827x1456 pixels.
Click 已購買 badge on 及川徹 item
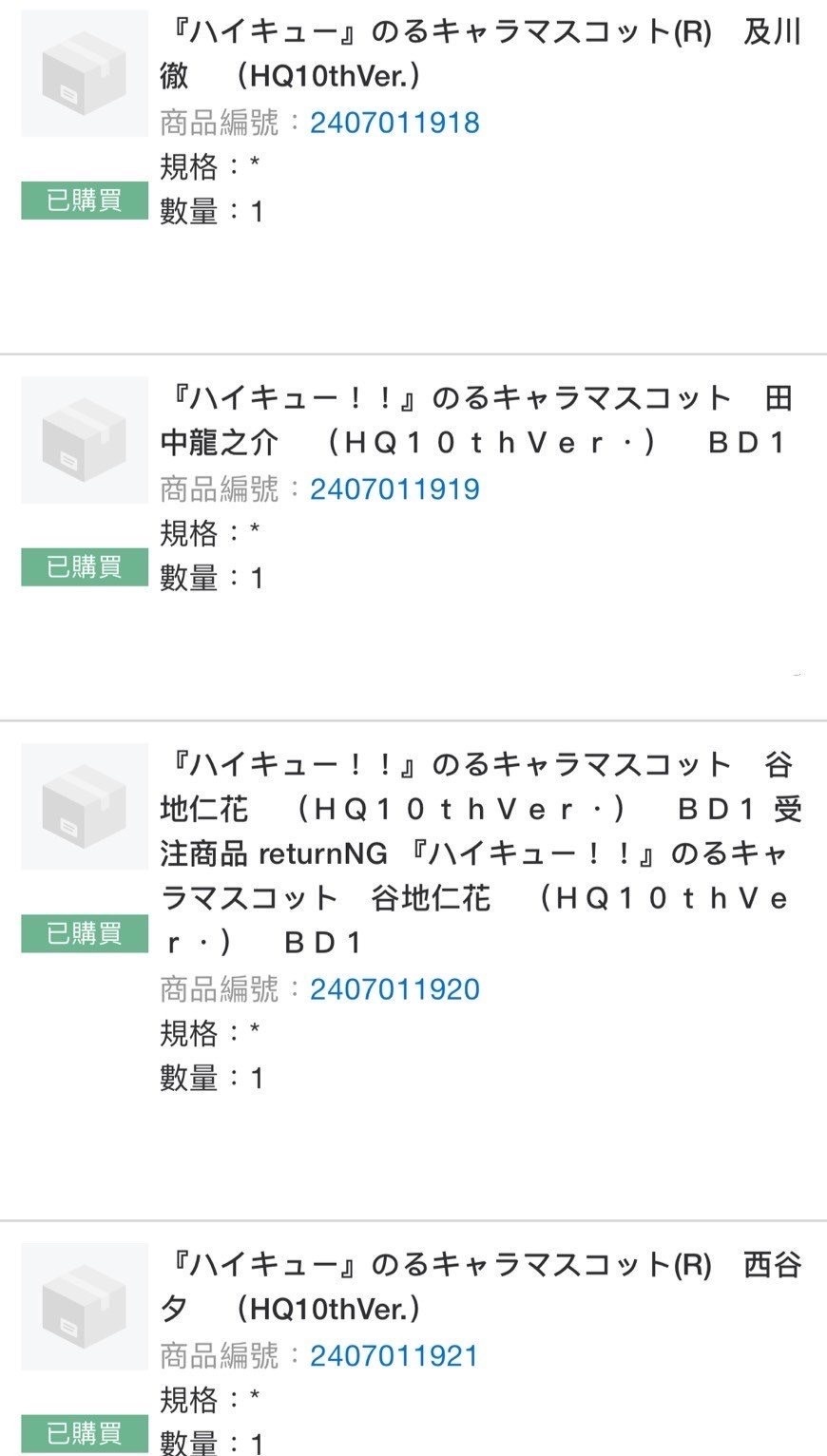pyautogui.click(x=85, y=201)
